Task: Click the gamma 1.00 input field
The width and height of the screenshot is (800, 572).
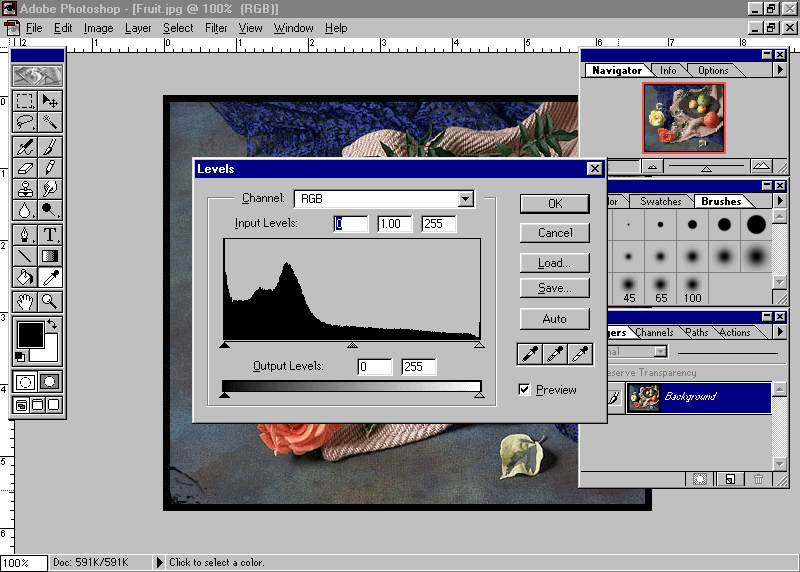Action: (394, 223)
